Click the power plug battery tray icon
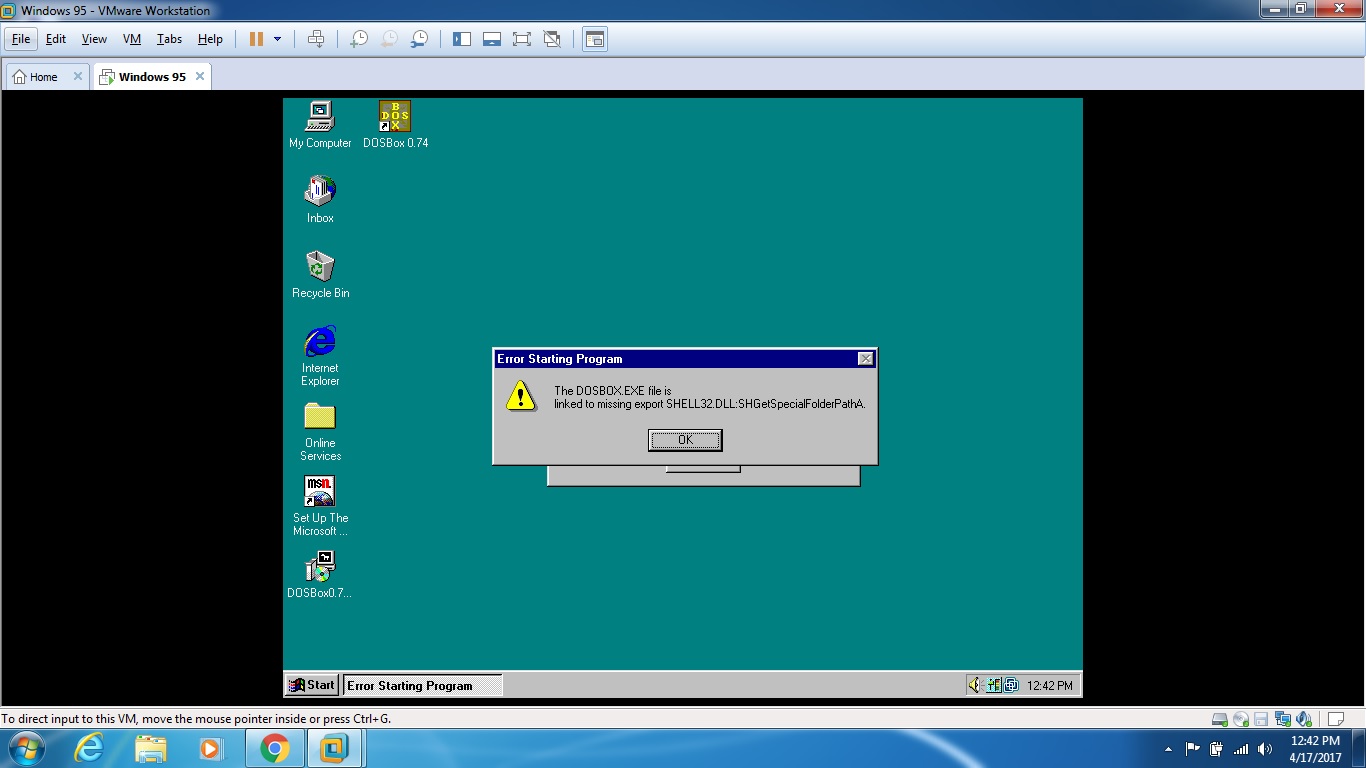The height and width of the screenshot is (768, 1366). coord(1216,749)
